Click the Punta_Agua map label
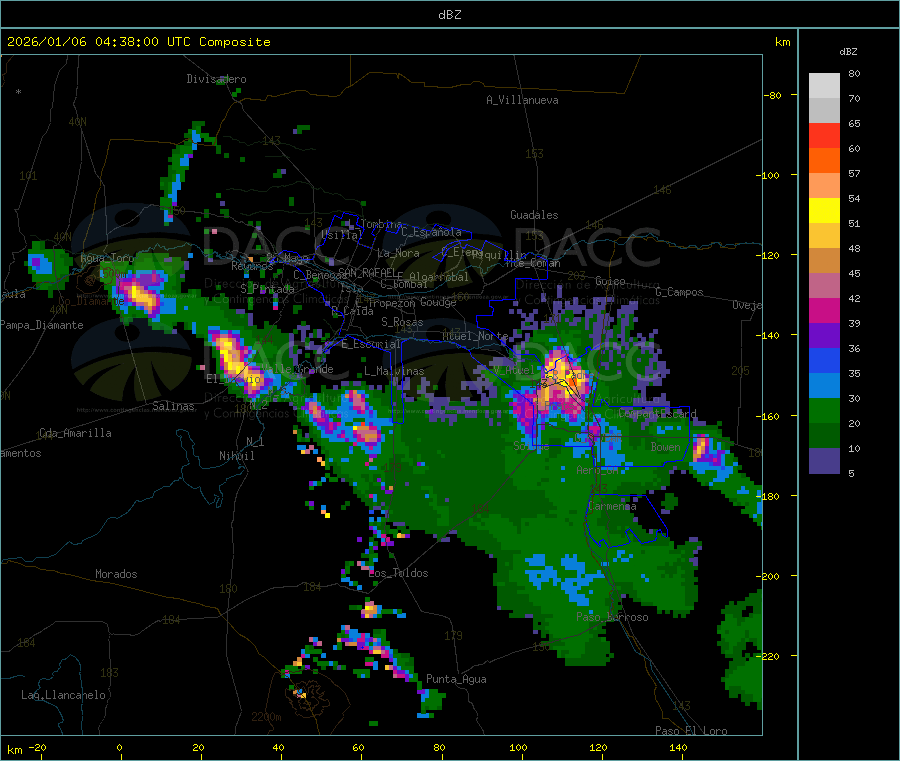The height and width of the screenshot is (761, 900). (456, 679)
